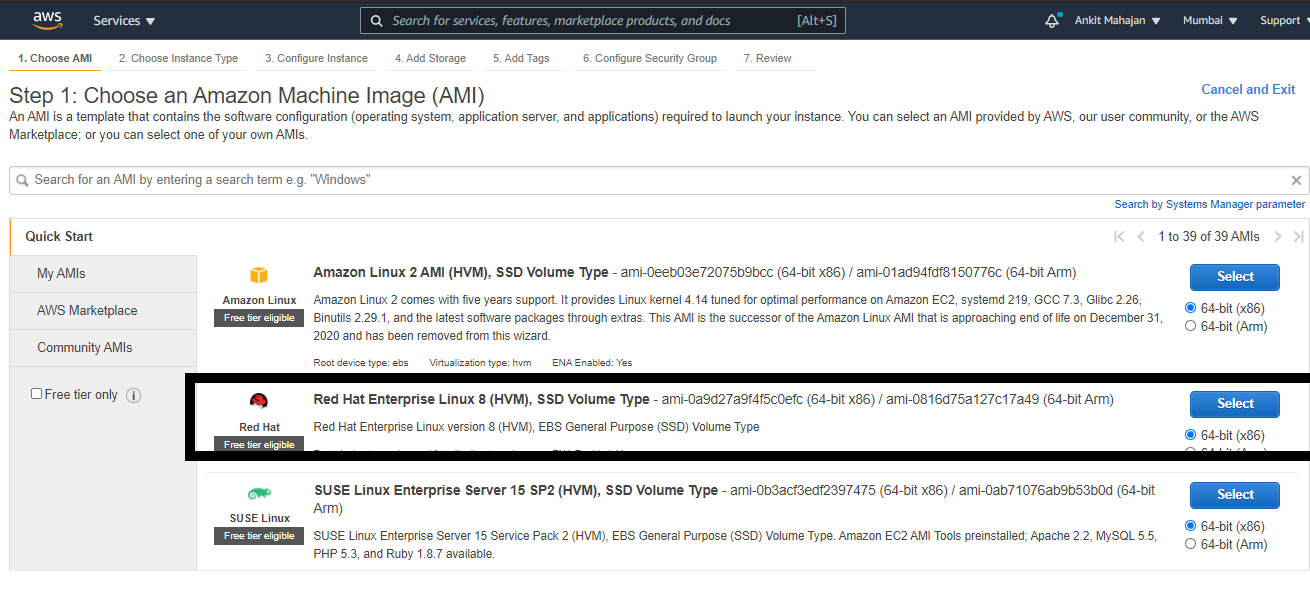Click the Free tier only info icon
This screenshot has height=608, width=1310.
[x=133, y=395]
